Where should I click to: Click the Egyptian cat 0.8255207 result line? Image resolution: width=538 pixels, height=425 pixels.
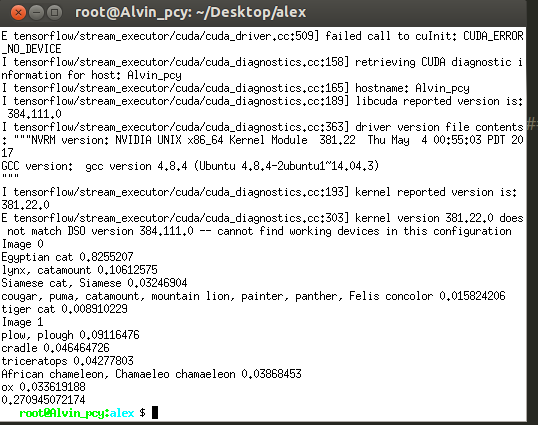[67, 257]
